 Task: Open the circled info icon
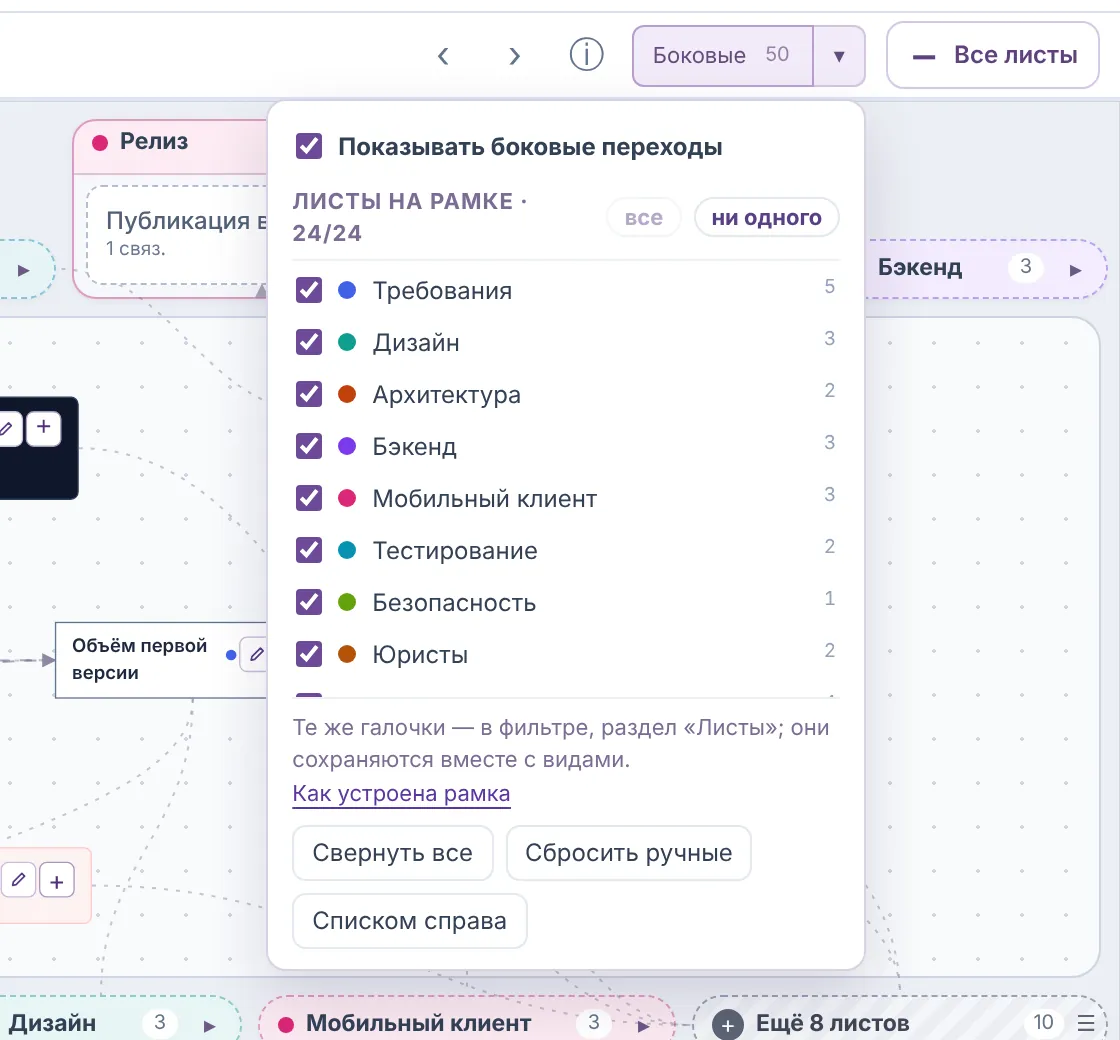tap(586, 55)
